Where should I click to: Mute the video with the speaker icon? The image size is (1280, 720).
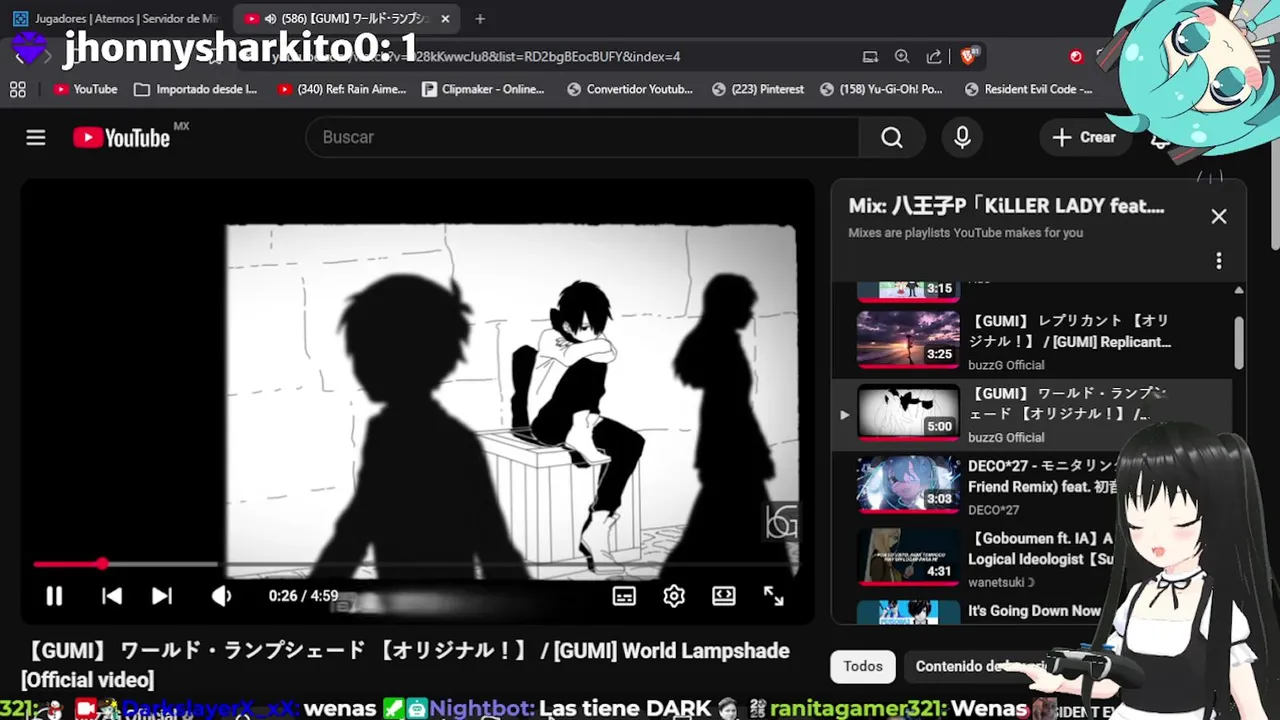[221, 596]
